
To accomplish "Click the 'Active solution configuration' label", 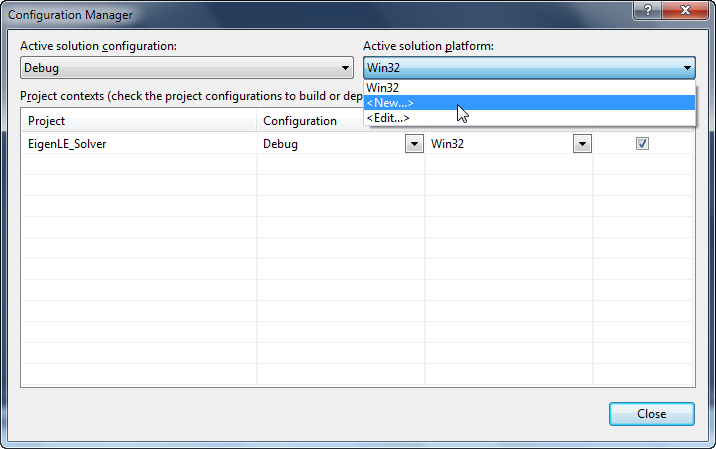I will click(98, 46).
